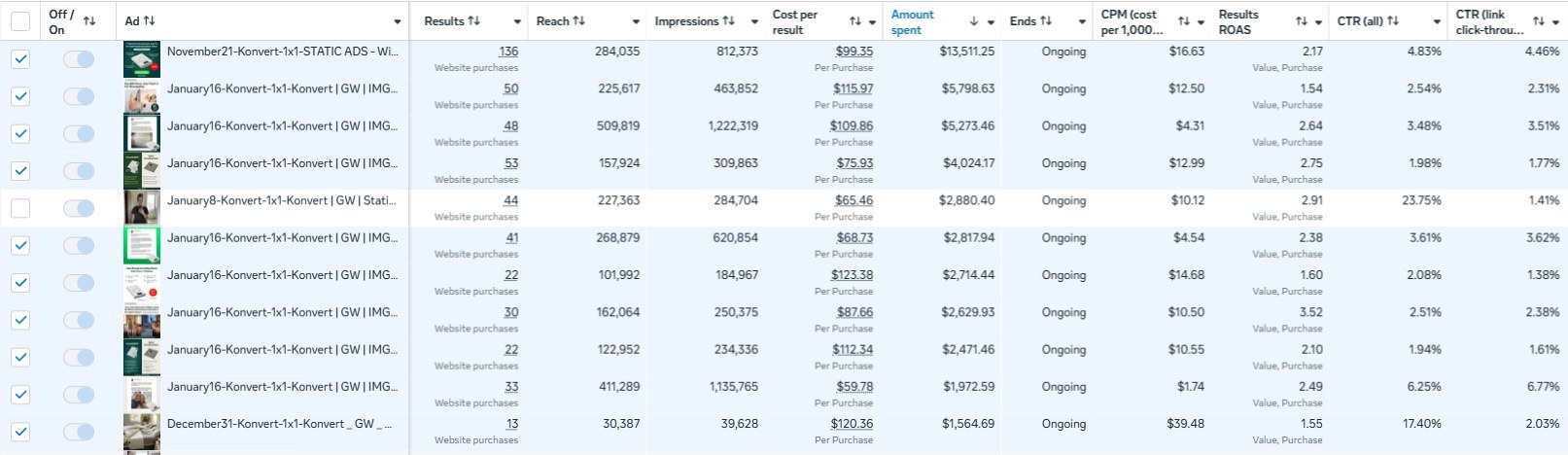Open the Amount spent column dropdown

click(x=991, y=22)
